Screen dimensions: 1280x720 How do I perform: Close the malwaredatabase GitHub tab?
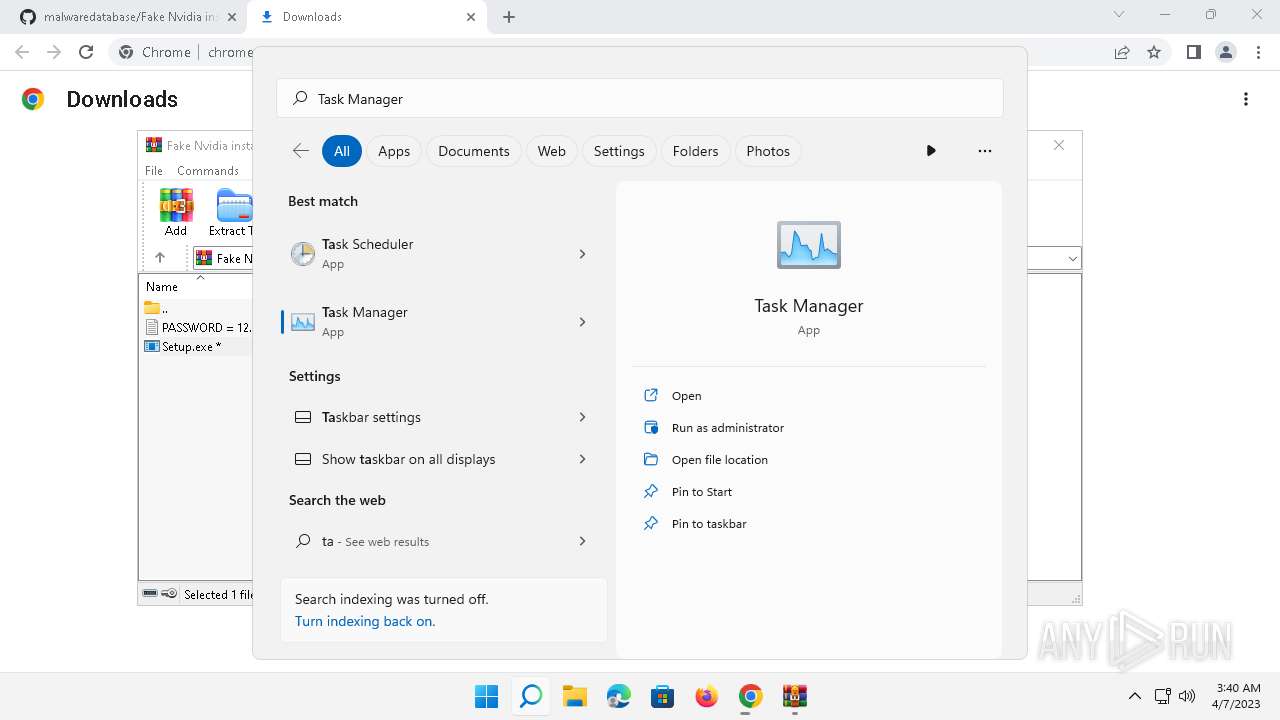[231, 17]
